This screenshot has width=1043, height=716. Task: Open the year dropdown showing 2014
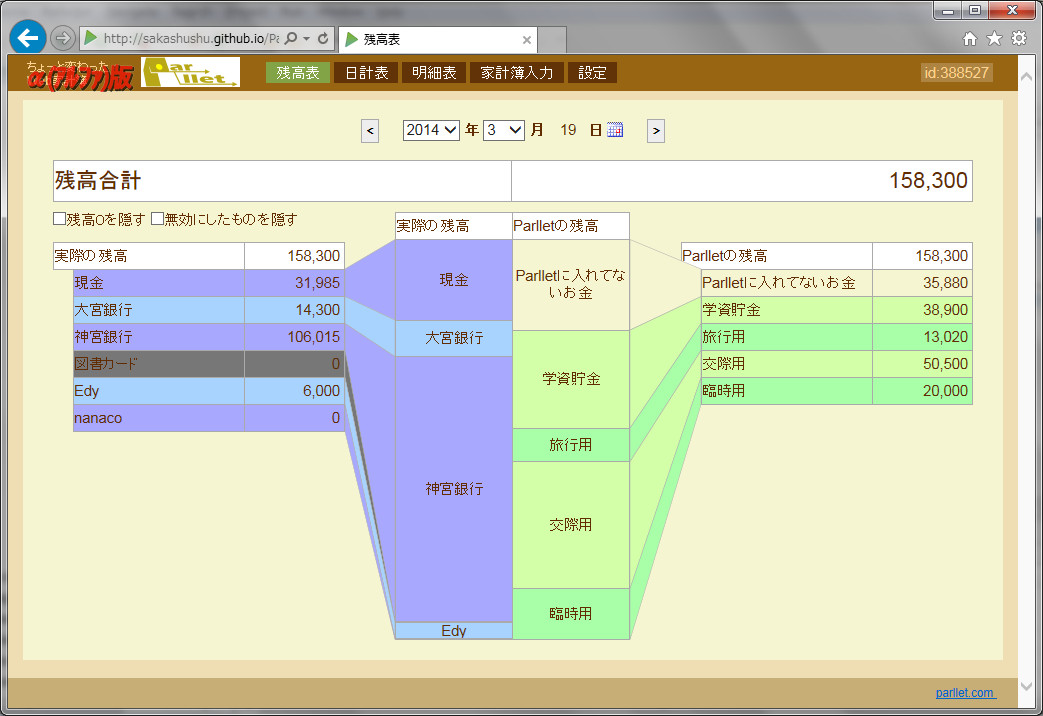[x=430, y=130]
